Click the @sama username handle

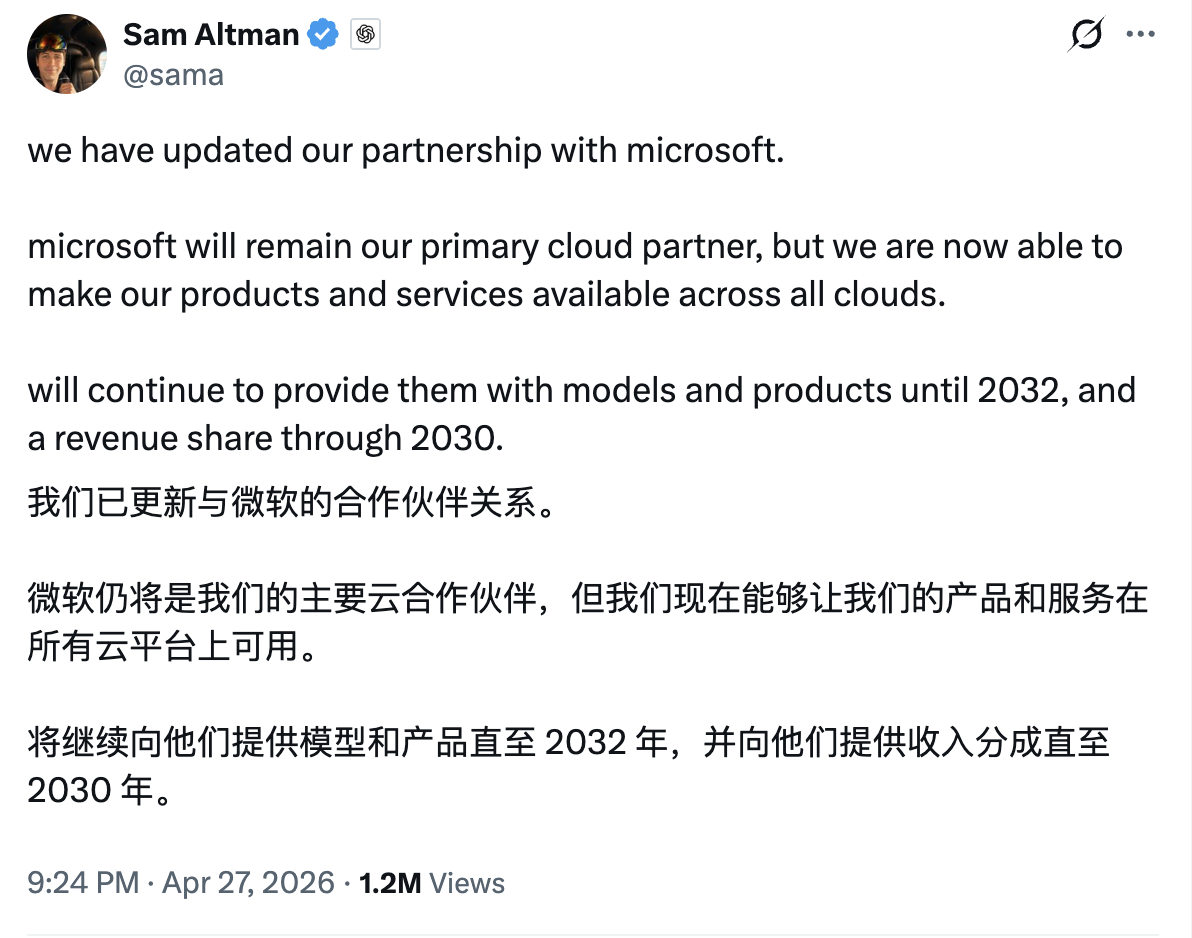tap(172, 74)
